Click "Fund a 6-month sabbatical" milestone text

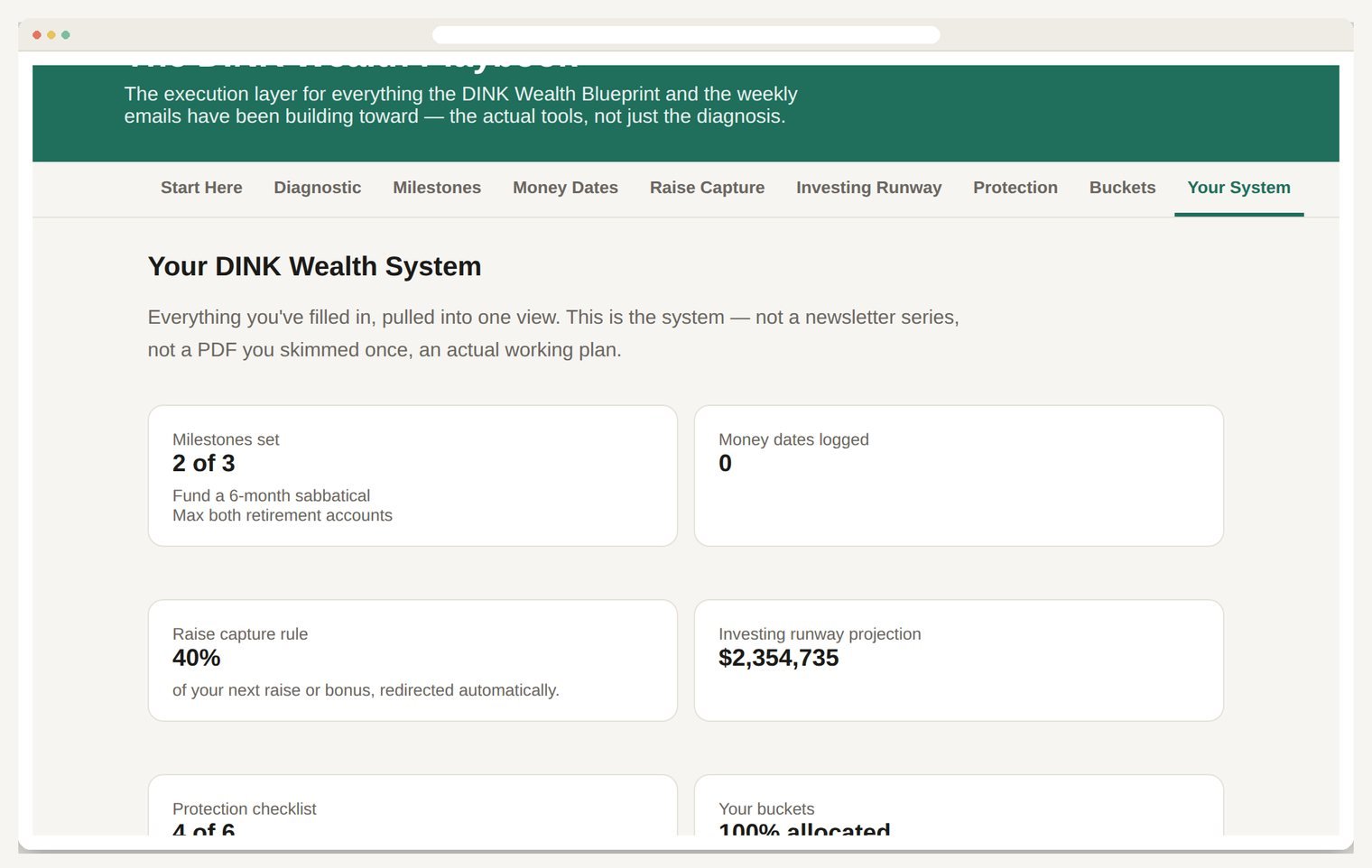(x=272, y=495)
